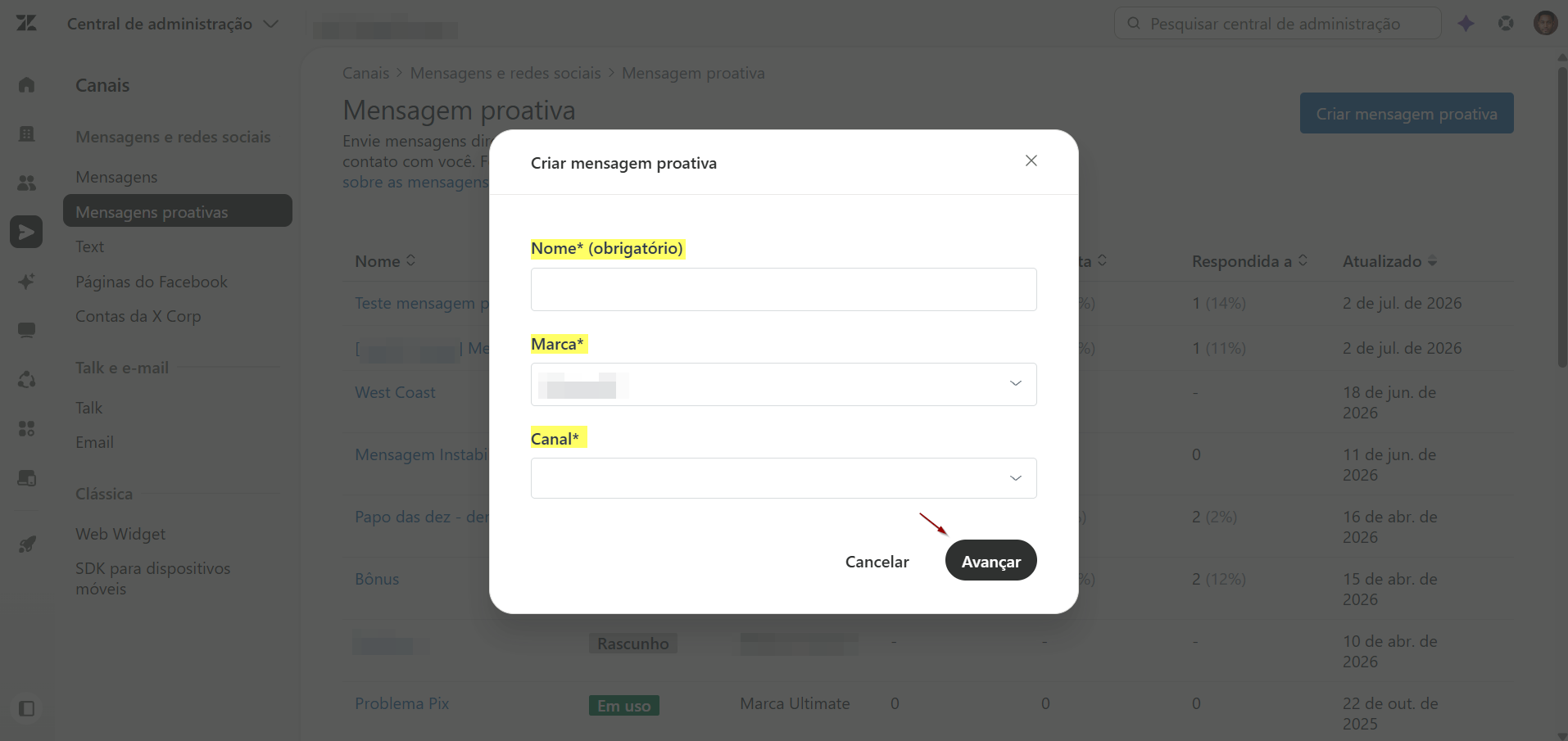Viewport: 1568px width, 741px height.
Task: Click the Zendesk logo icon
Action: [26, 23]
